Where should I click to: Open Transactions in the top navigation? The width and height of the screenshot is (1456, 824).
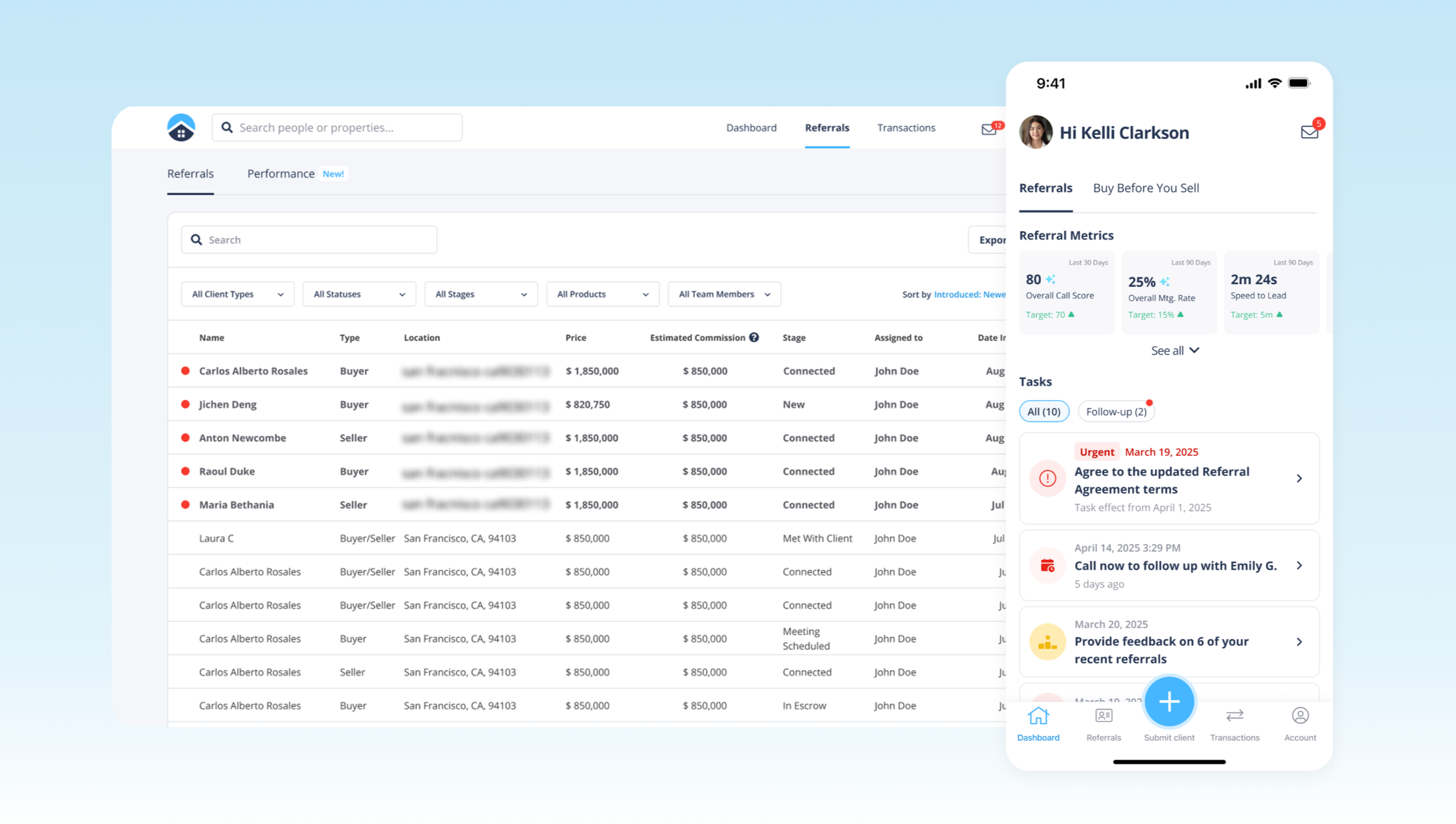coord(905,128)
